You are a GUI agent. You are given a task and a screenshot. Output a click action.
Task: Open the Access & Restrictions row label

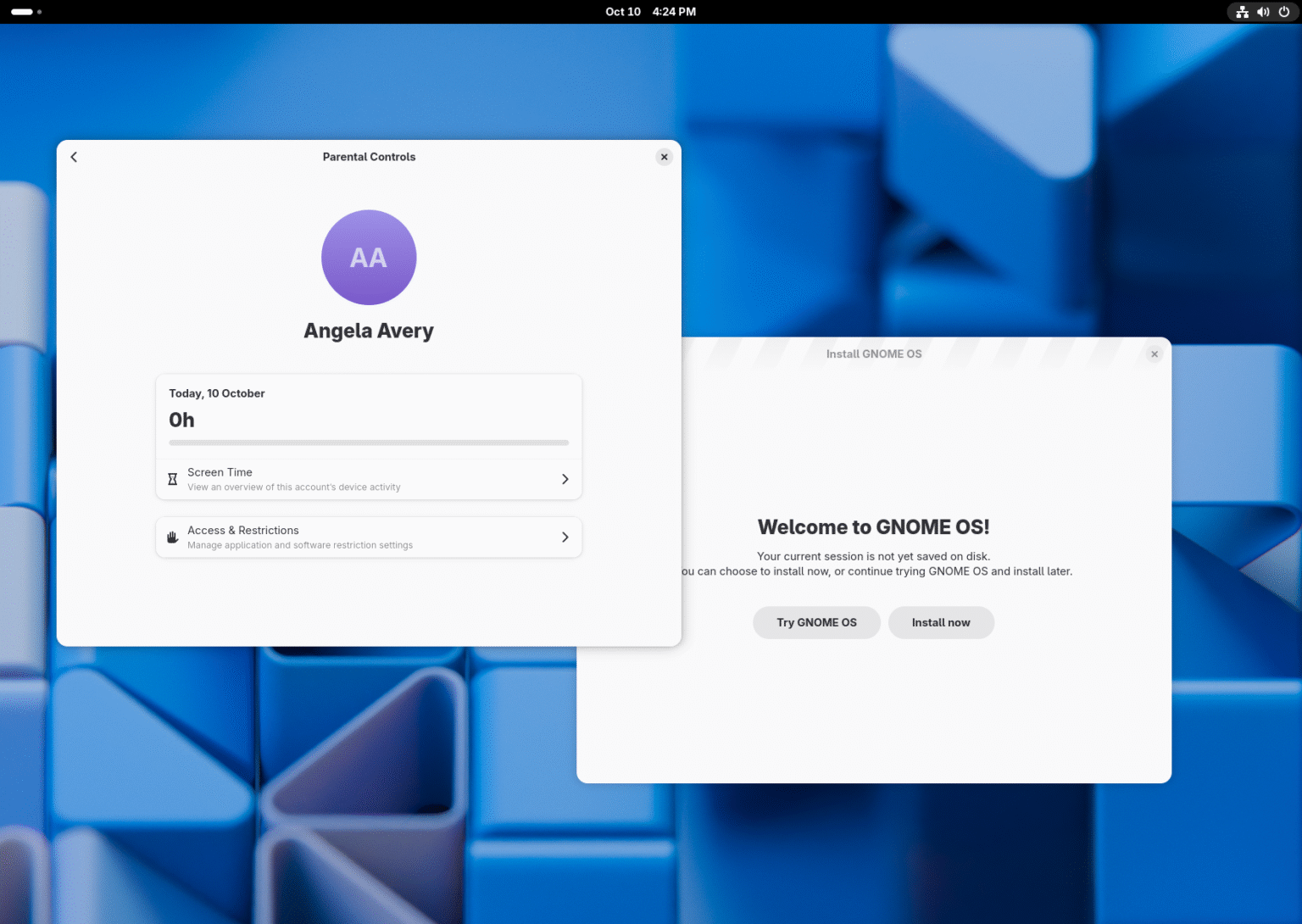(243, 531)
